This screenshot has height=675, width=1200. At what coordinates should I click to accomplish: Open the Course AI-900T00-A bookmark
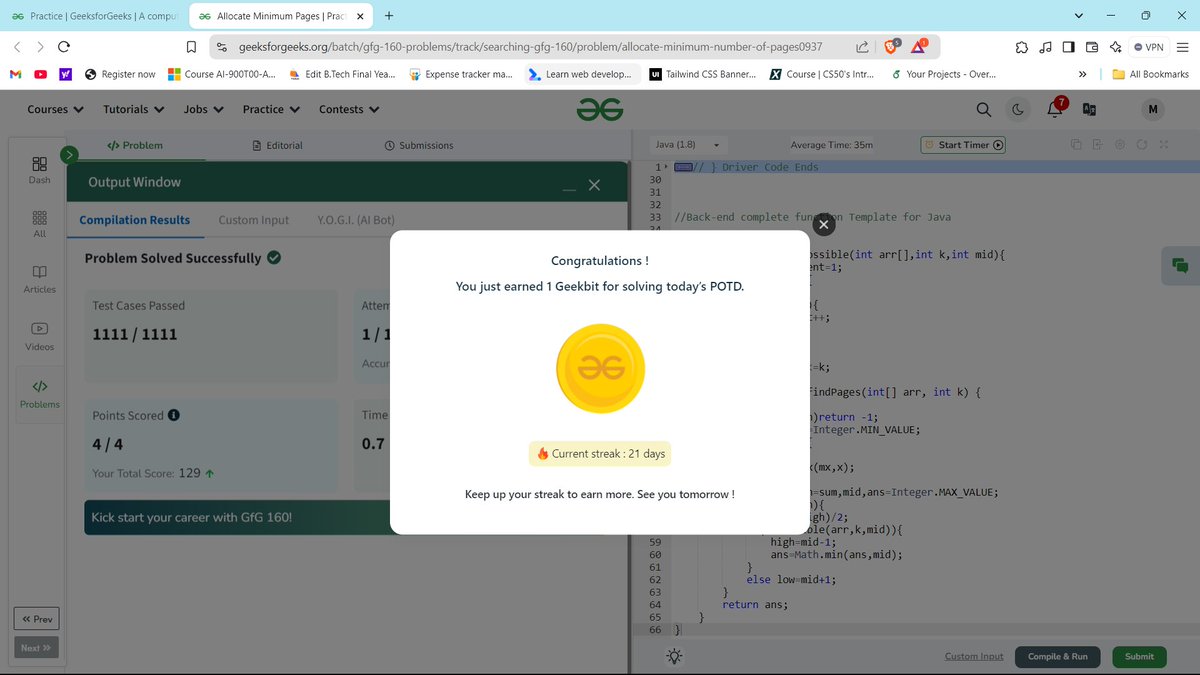pos(222,74)
